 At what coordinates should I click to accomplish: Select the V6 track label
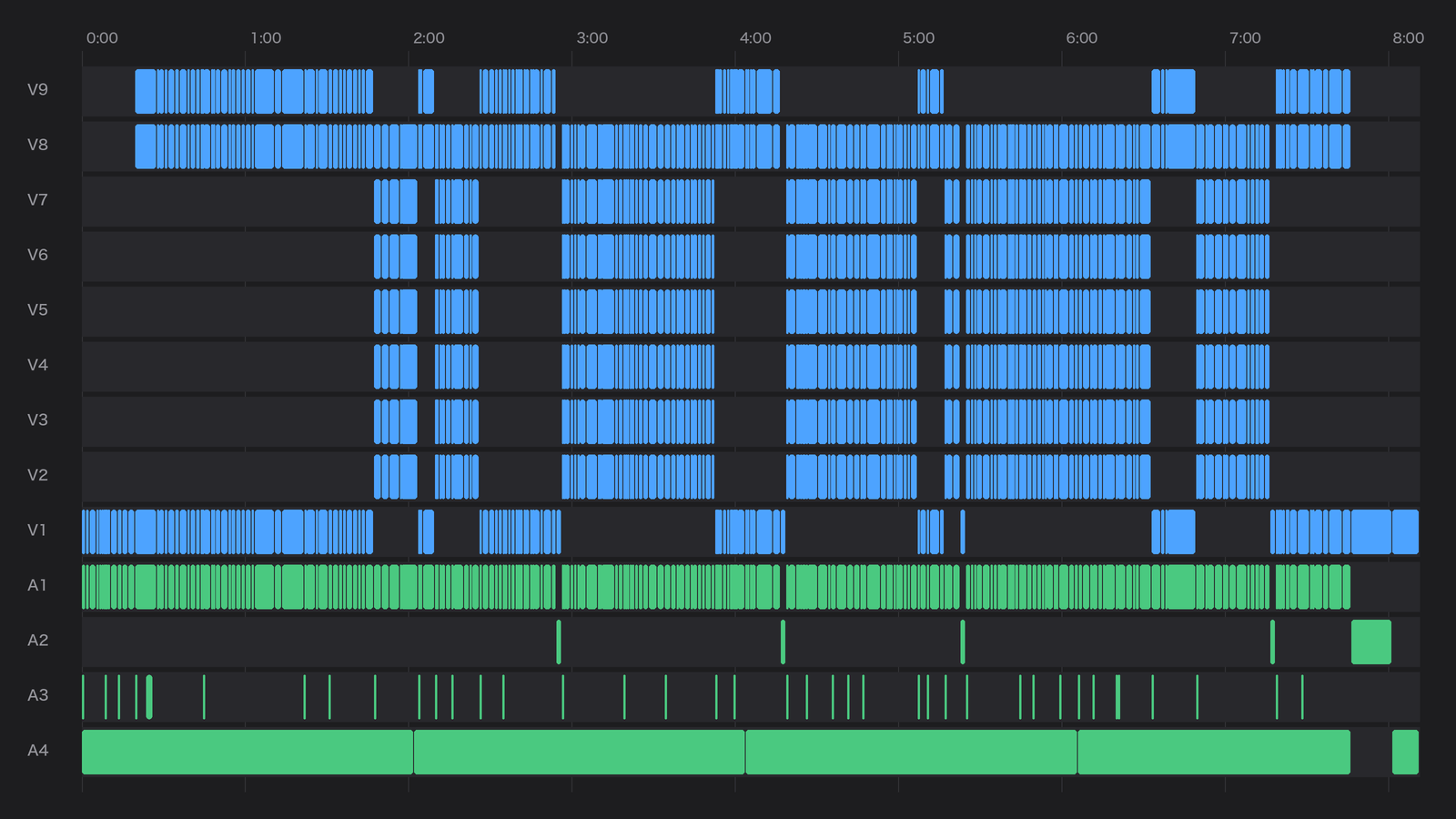tap(37, 255)
